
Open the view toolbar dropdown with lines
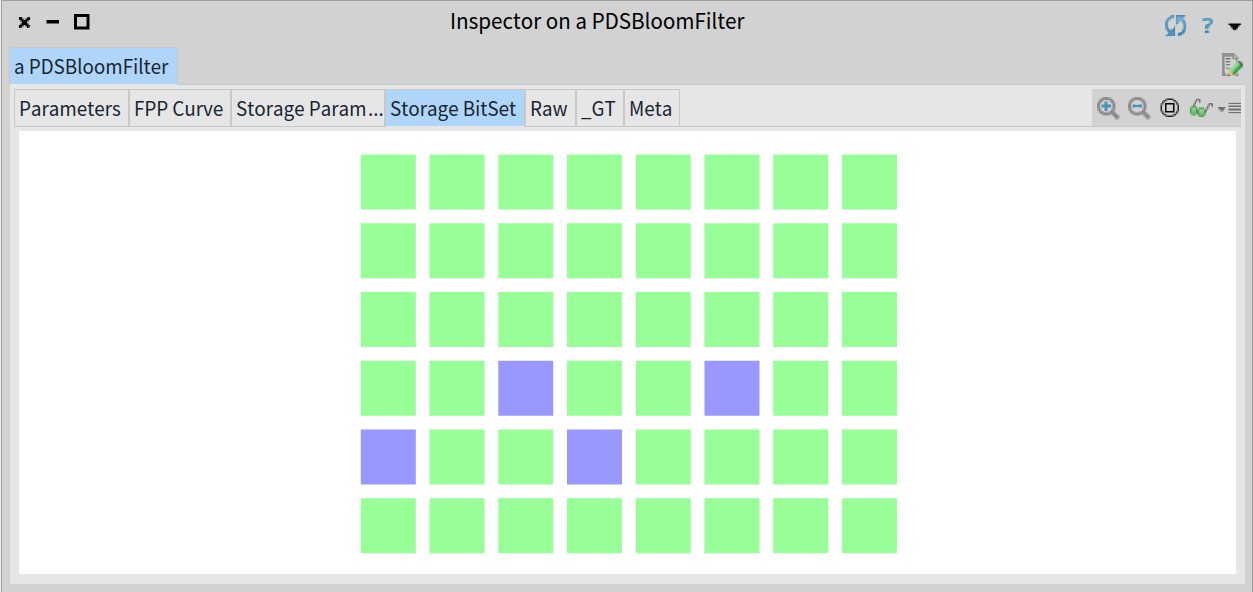(1230, 108)
